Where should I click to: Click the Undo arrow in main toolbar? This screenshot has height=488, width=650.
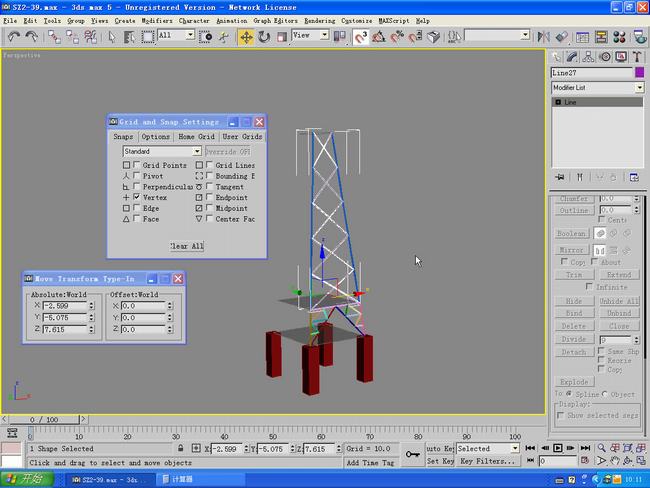pyautogui.click(x=14, y=37)
